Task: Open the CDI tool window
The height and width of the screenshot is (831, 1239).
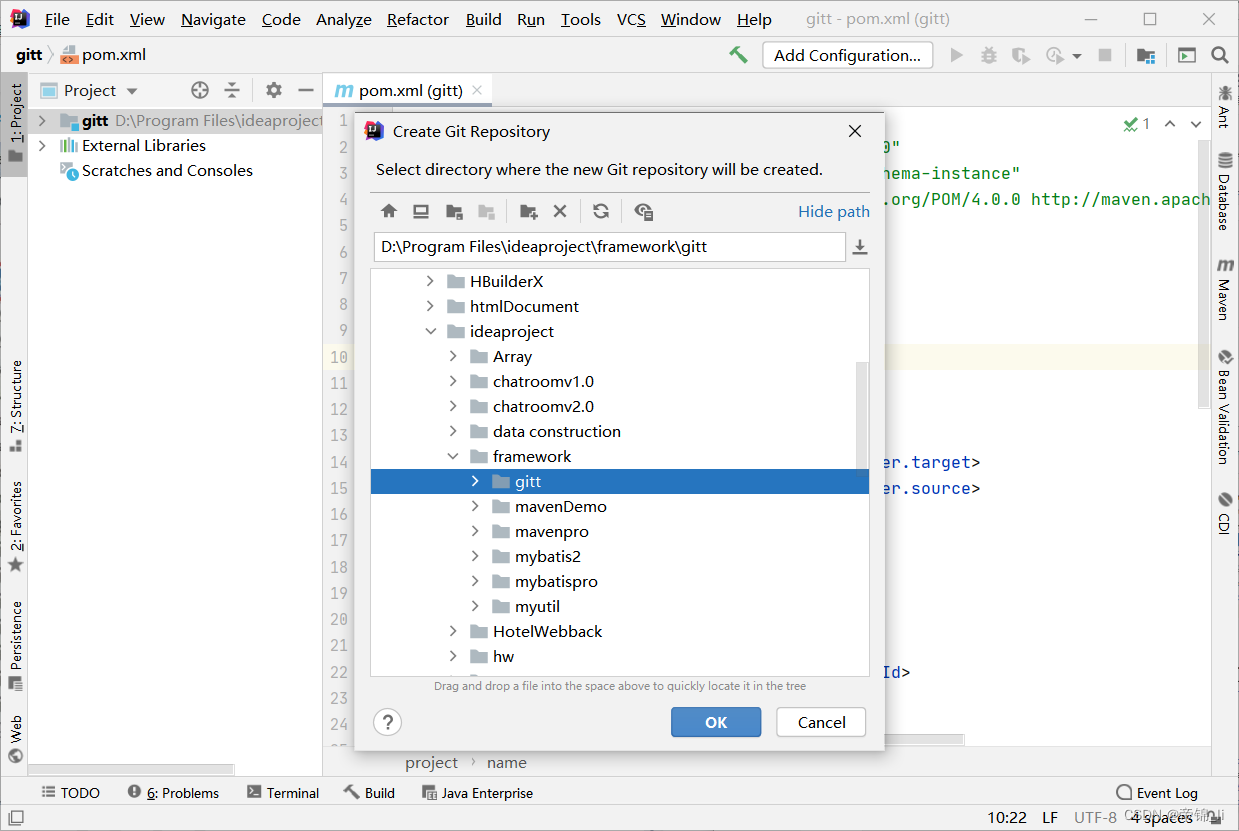Action: 1224,512
